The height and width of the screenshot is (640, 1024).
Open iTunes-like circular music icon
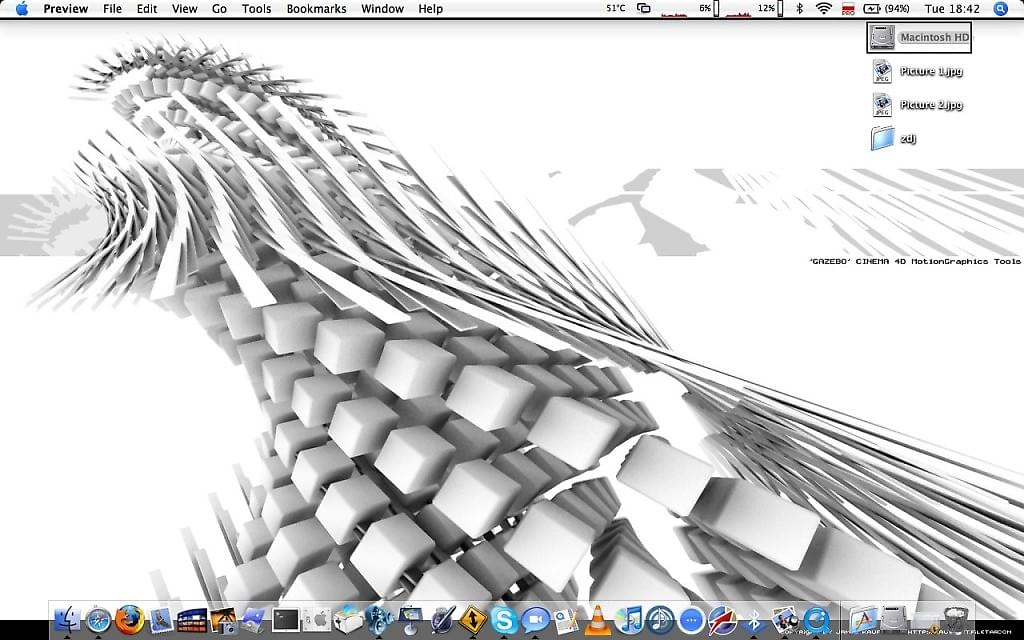[660, 619]
